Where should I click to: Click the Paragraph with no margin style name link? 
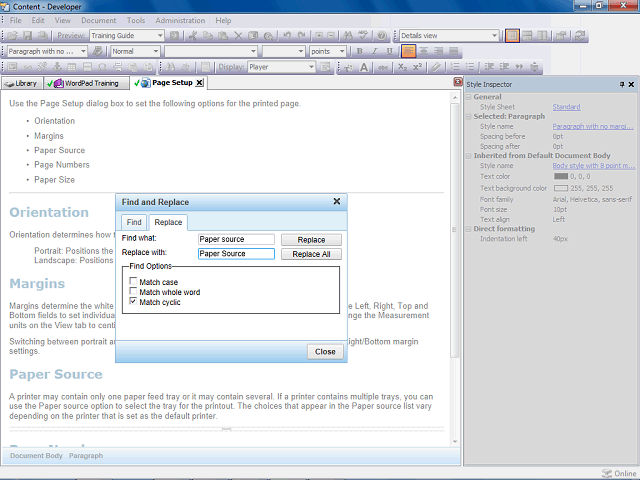point(593,127)
